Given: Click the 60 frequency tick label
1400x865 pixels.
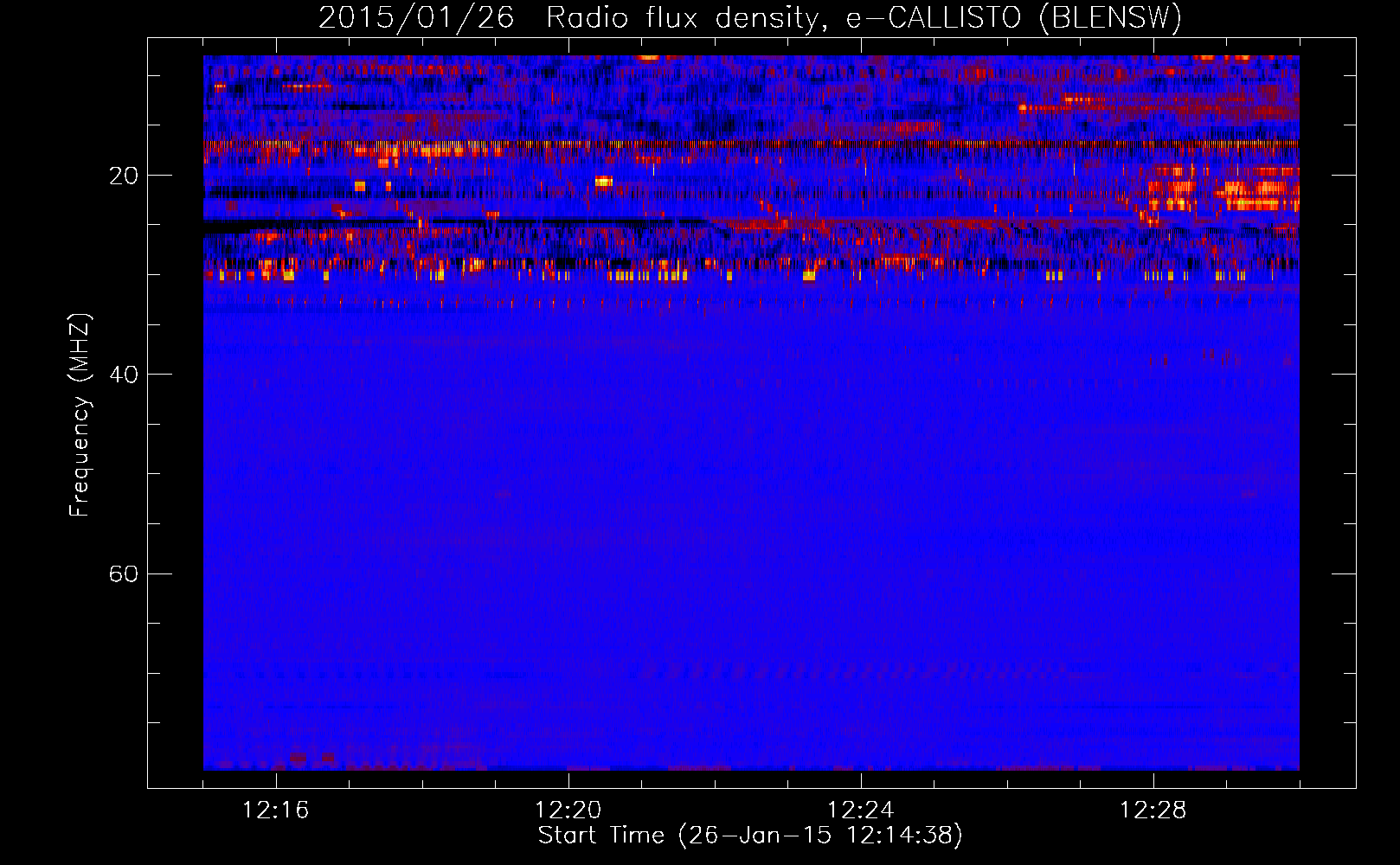Looking at the screenshot, I should tap(124, 573).
